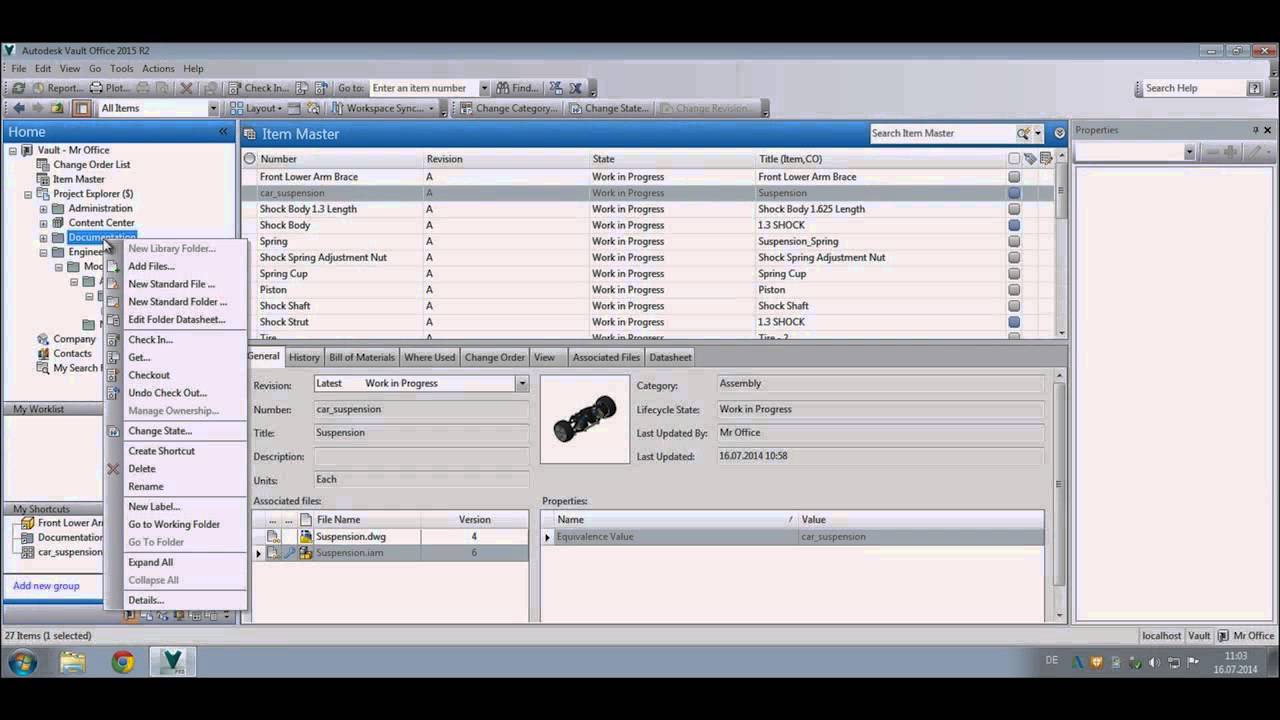Click the back arrow navigation icon
The height and width of the screenshot is (720, 1280).
pyautogui.click(x=18, y=108)
